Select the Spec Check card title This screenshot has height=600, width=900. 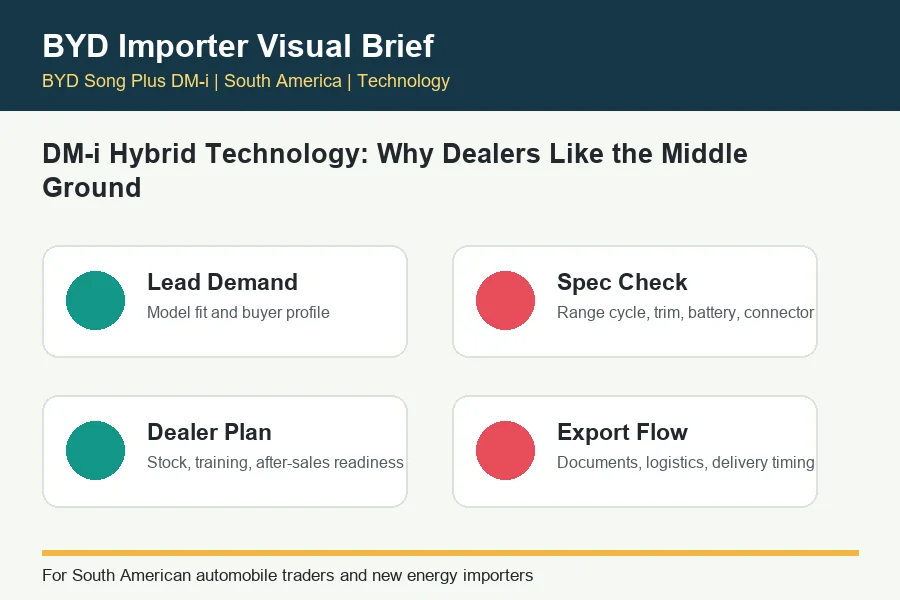tap(622, 282)
